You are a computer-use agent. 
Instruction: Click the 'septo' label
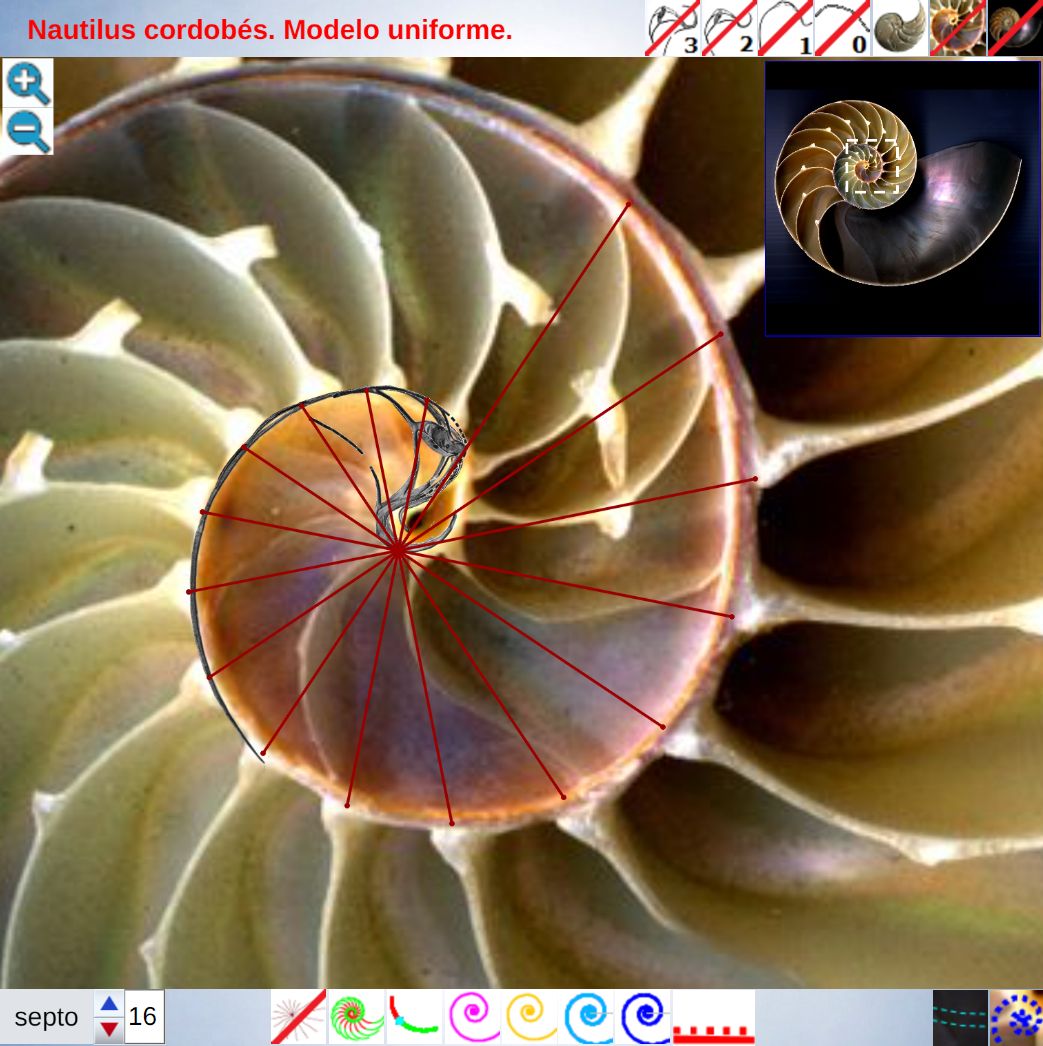[46, 1017]
